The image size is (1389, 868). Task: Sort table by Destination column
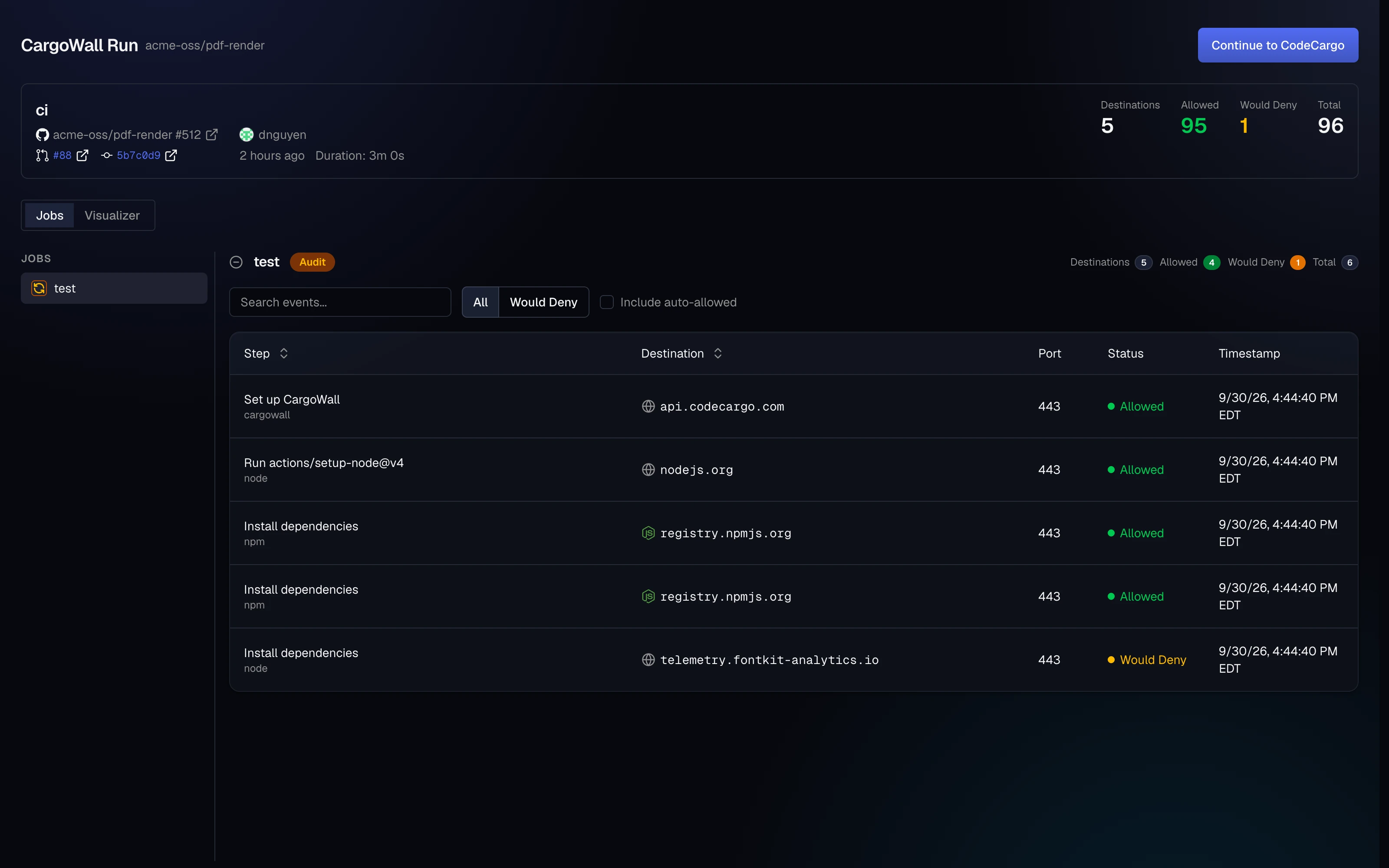click(718, 354)
